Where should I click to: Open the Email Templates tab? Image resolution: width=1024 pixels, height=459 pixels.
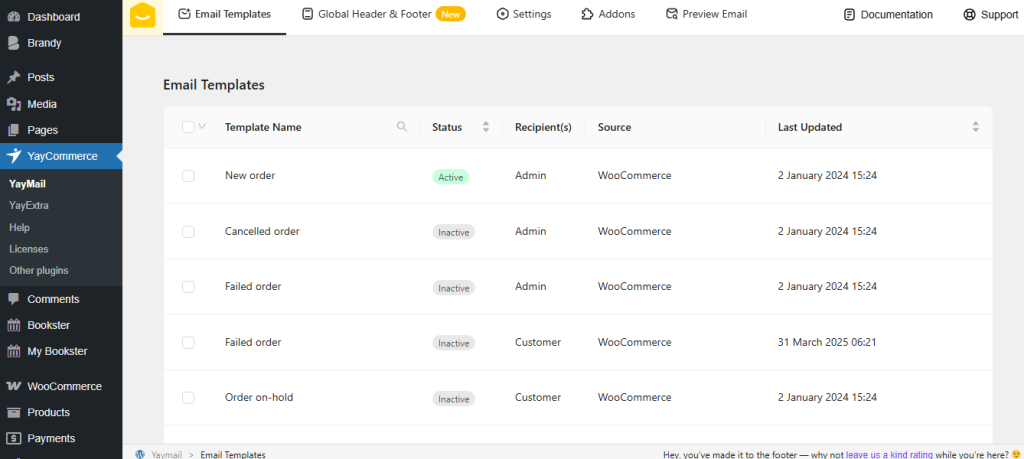pyautogui.click(x=225, y=14)
